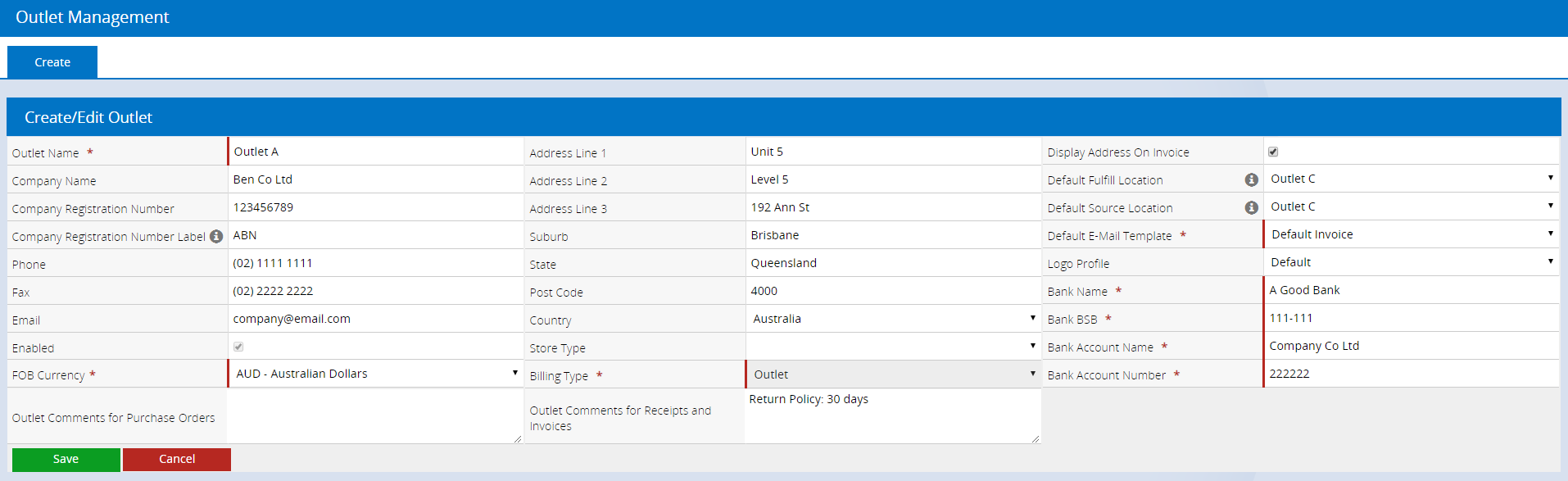
Task: Click Receipts and Invoices comments textarea
Action: click(x=893, y=416)
